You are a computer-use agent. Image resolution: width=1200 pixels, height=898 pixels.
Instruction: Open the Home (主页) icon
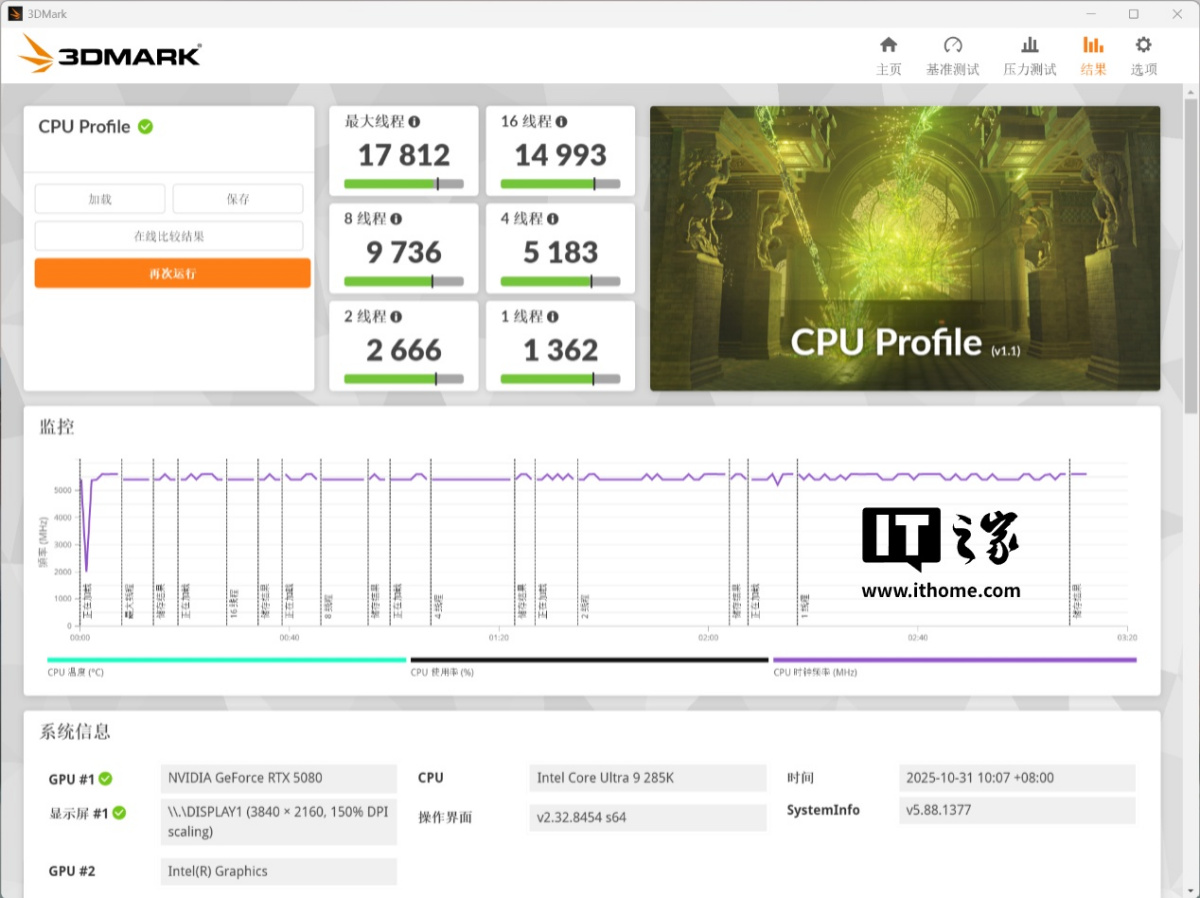pos(888,45)
